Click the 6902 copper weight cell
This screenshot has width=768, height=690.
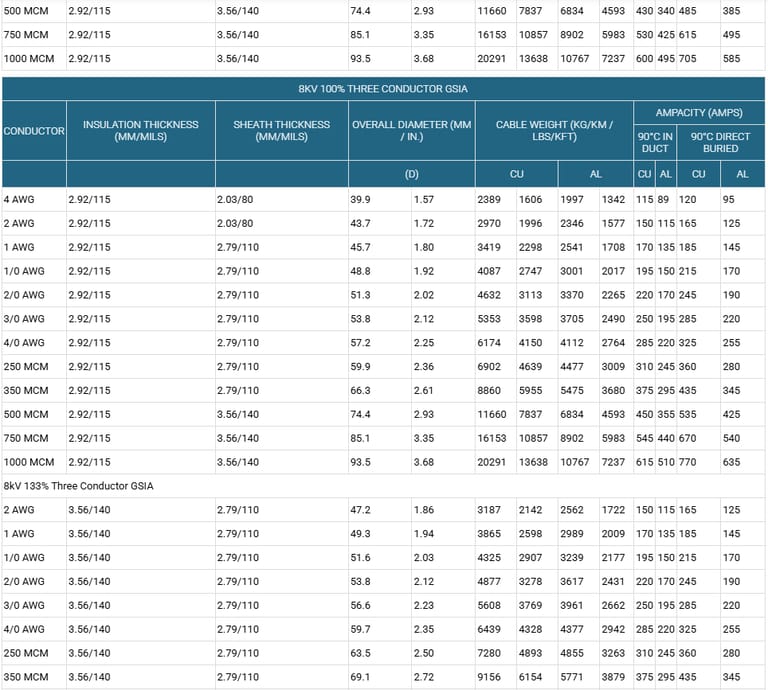pos(491,367)
